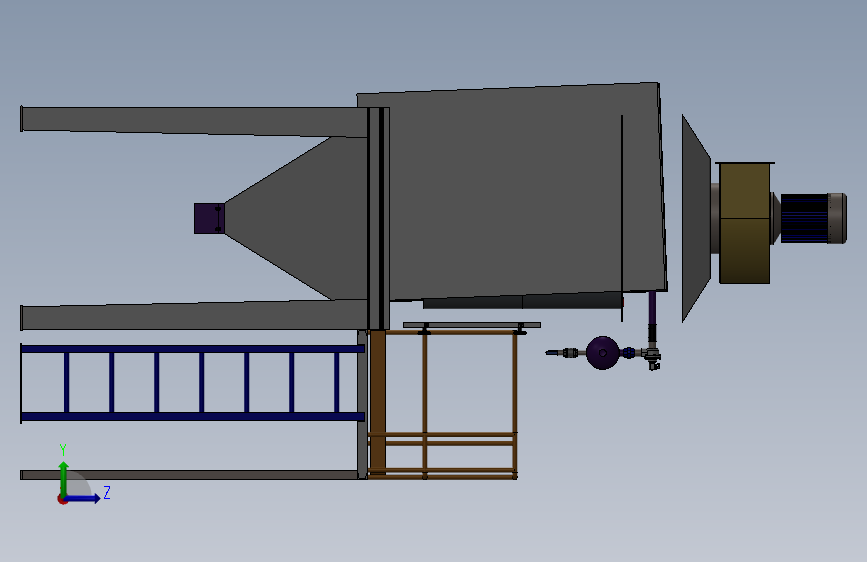
Task: Select the striped blue fan motor
Action: coord(804,218)
